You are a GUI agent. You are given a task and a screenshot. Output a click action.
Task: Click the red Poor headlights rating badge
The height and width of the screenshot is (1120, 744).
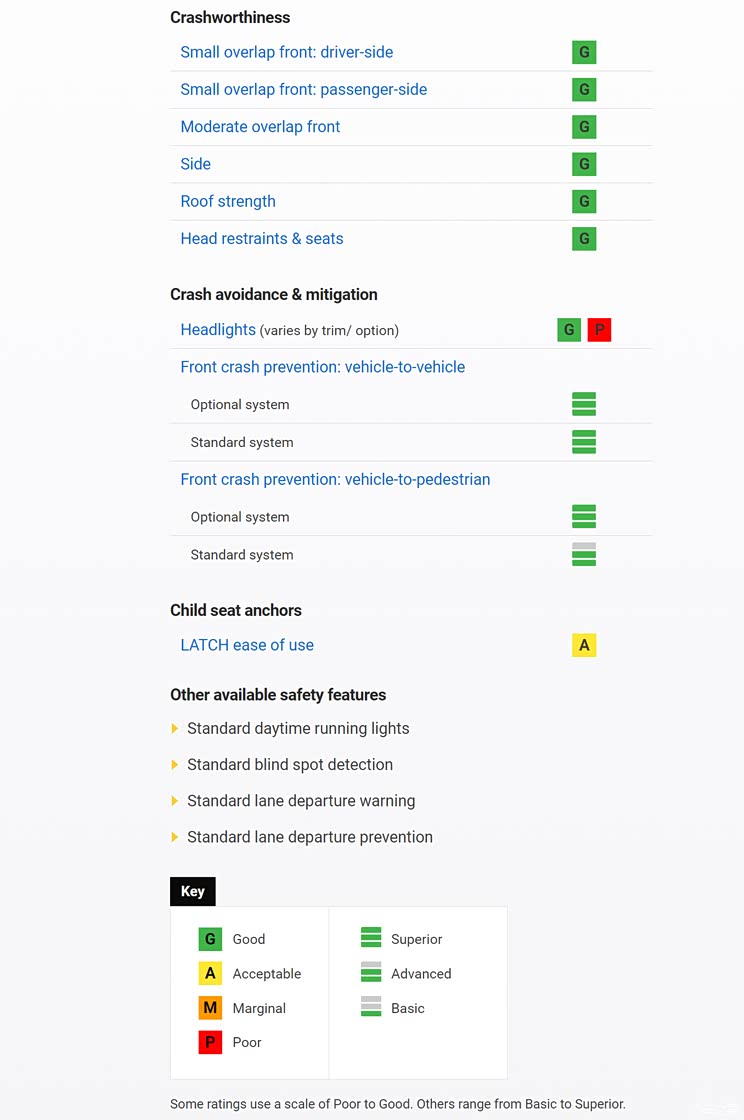click(x=599, y=330)
